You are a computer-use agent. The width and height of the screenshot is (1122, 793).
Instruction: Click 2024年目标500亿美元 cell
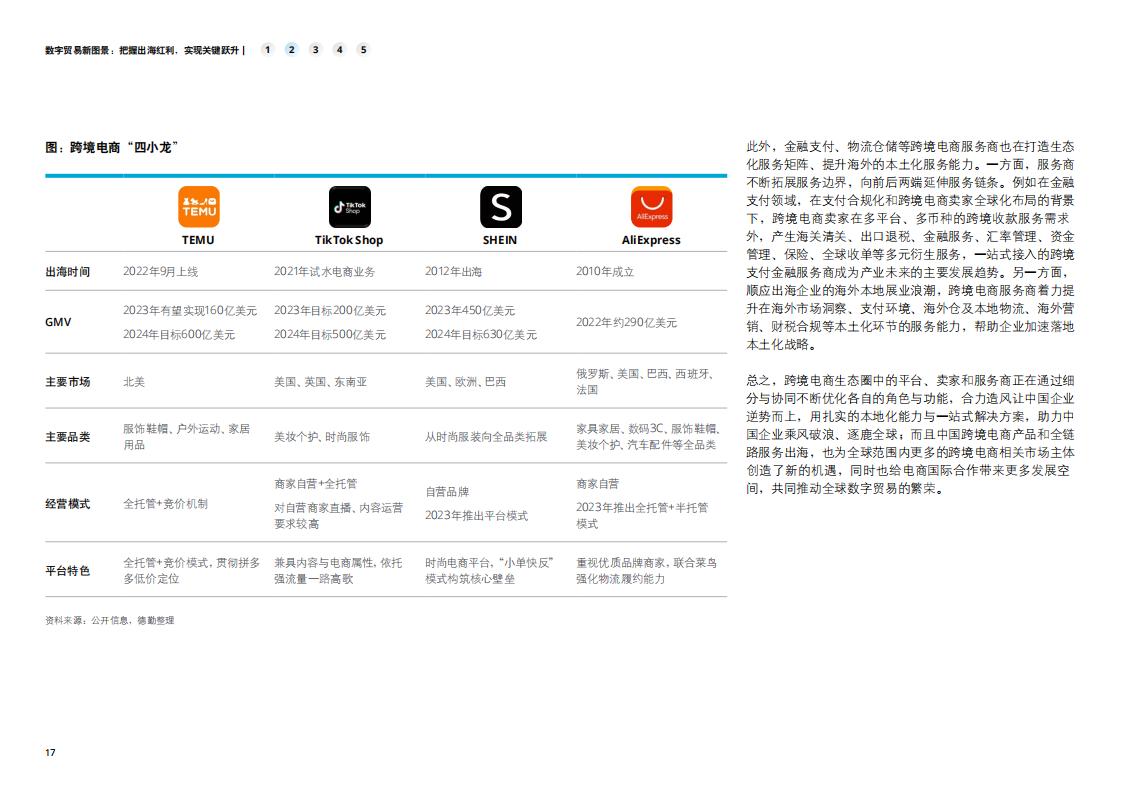(330, 334)
